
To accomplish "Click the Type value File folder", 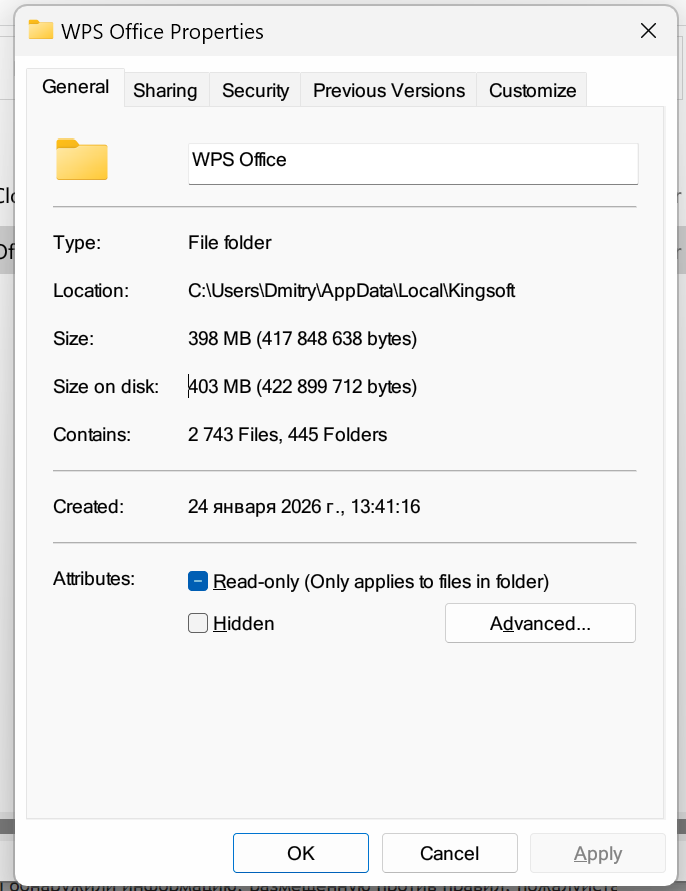I will pyautogui.click(x=230, y=243).
